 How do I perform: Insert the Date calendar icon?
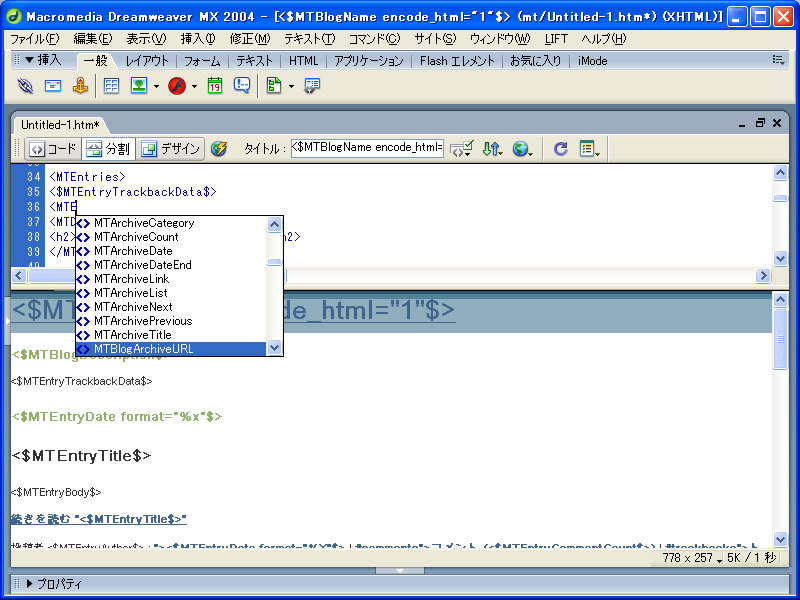coord(215,86)
